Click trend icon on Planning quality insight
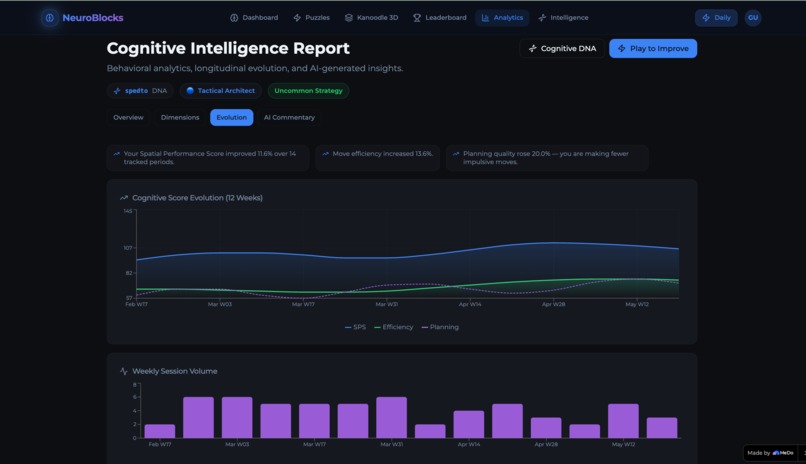Viewport: 806px width, 464px height. [x=456, y=154]
